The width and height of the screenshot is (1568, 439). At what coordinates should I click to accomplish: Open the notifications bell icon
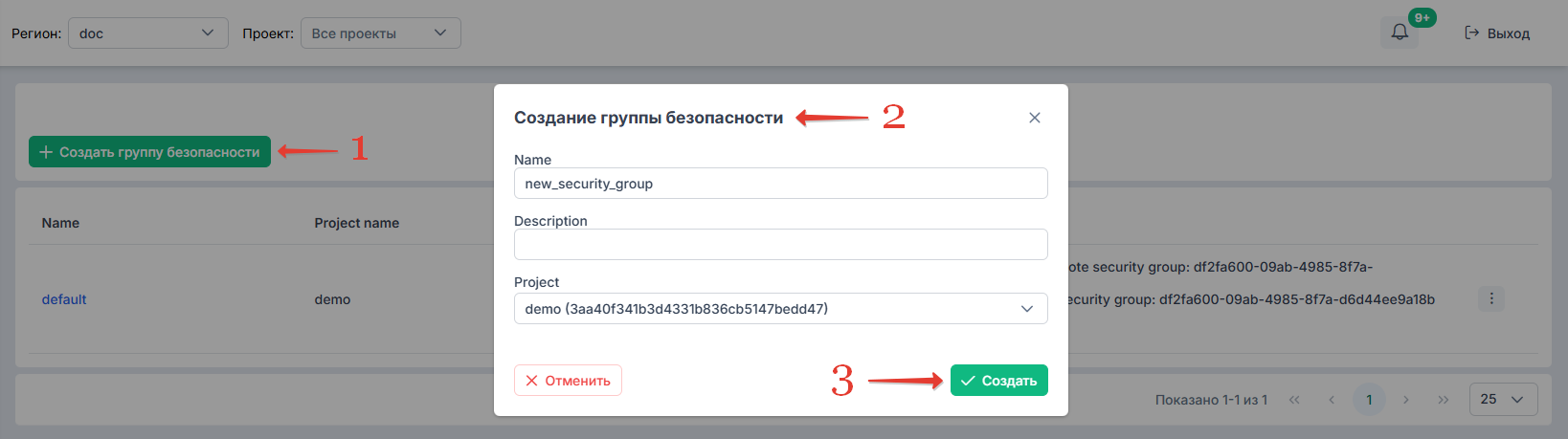pos(1400,33)
